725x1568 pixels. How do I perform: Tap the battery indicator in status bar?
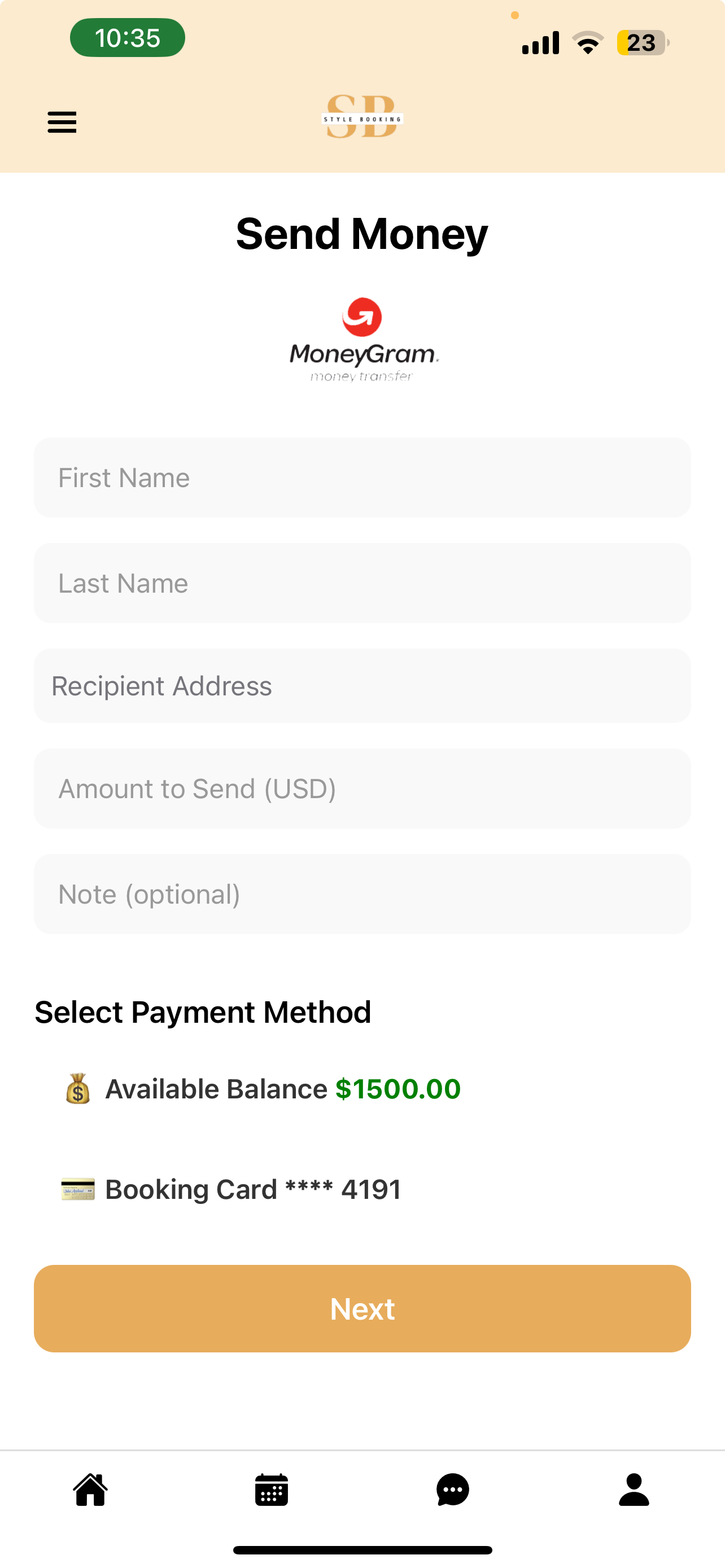[642, 42]
